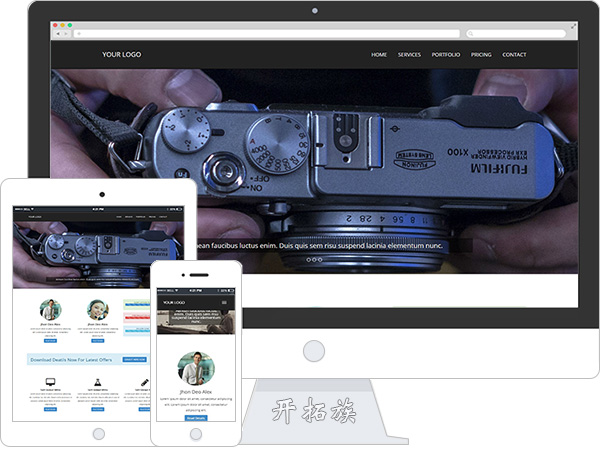
Task: Tap the tablet's home button
Action: 99,434
